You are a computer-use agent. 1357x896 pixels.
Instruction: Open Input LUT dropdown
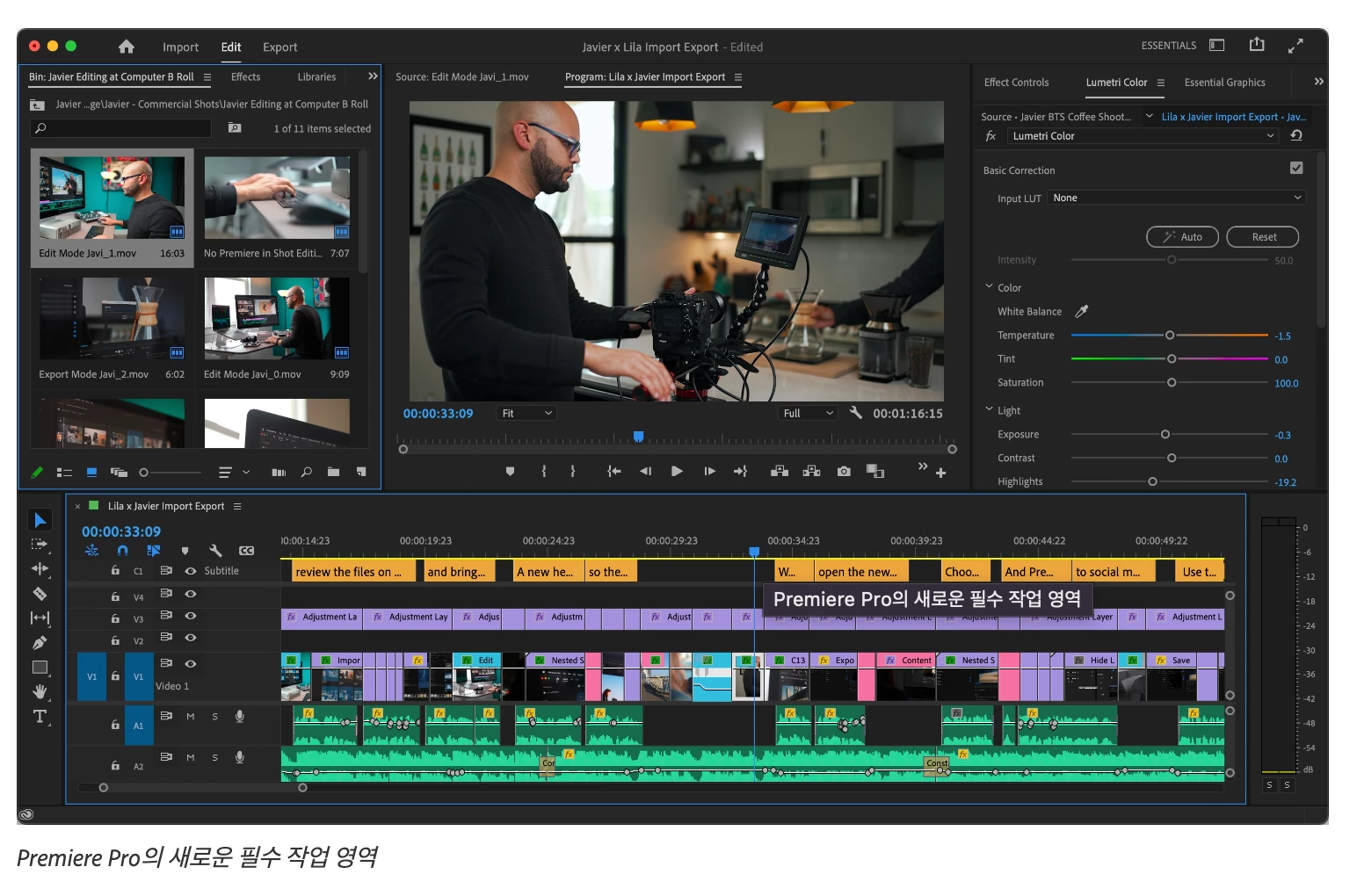1177,198
